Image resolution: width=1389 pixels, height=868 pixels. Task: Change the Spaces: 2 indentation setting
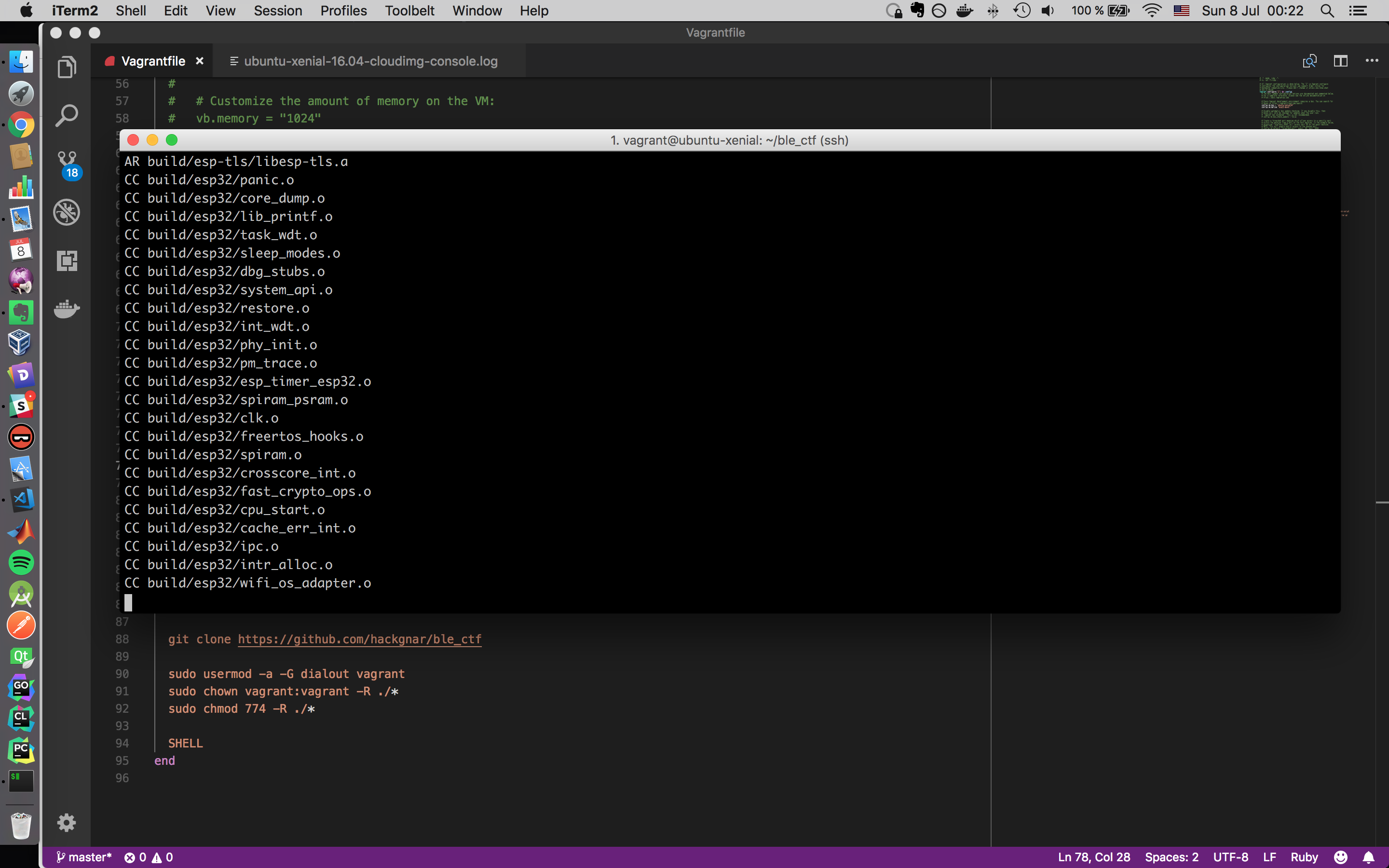click(1171, 857)
